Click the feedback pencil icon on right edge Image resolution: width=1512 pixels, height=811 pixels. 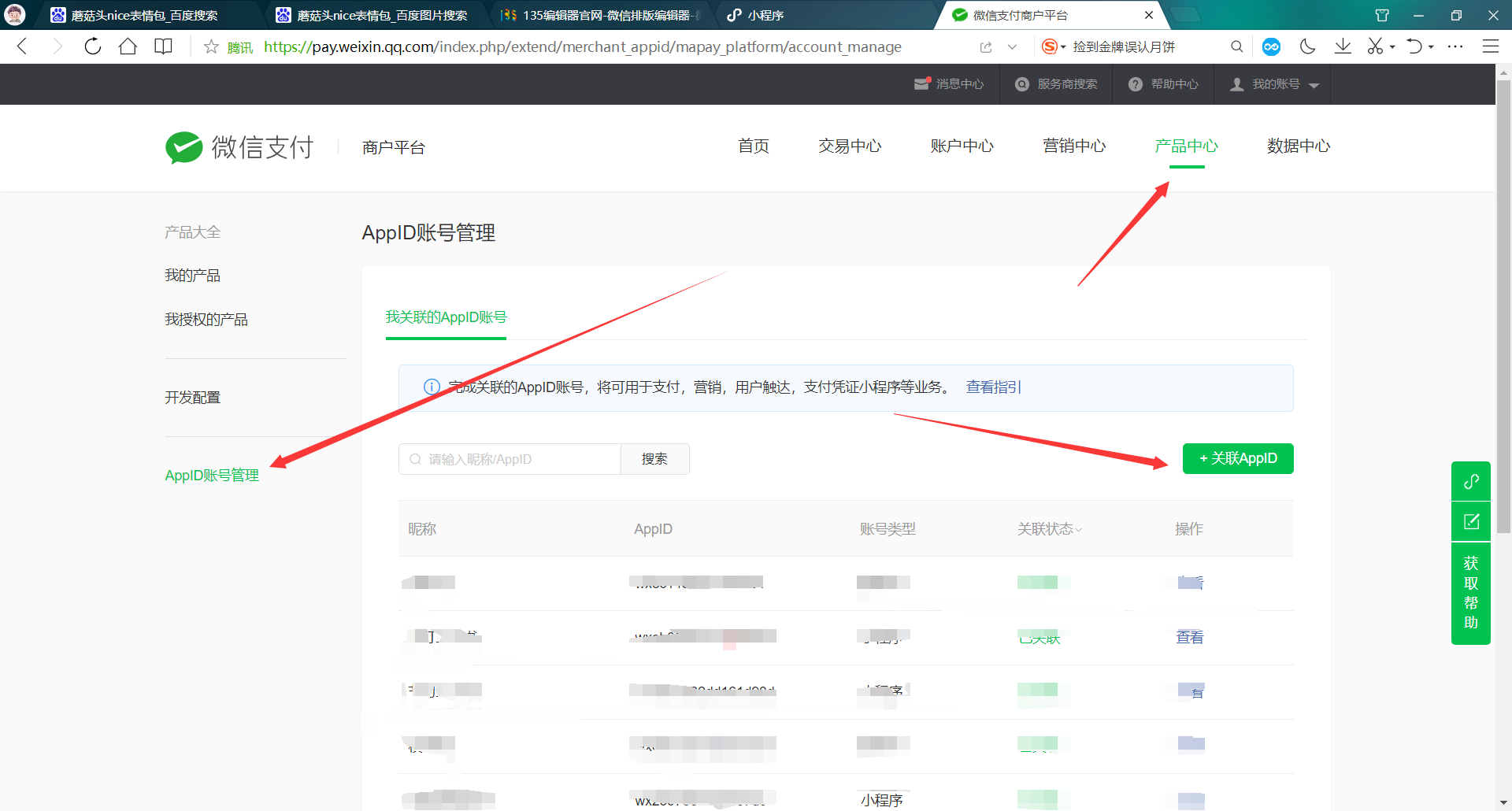click(x=1469, y=521)
